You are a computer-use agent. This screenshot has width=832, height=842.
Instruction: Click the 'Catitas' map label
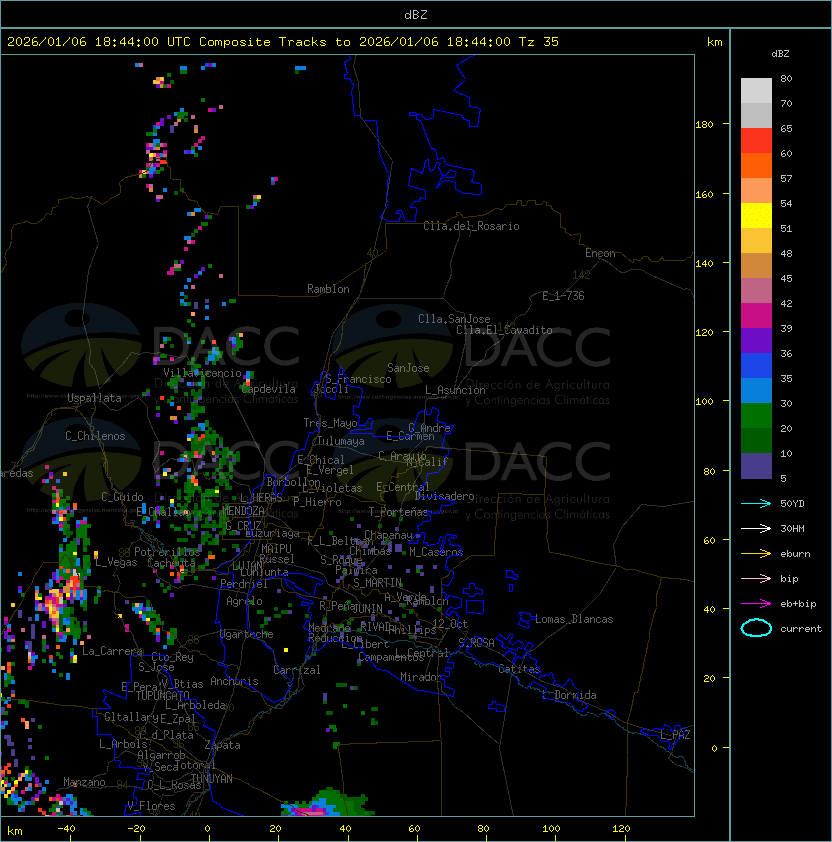pos(519,669)
